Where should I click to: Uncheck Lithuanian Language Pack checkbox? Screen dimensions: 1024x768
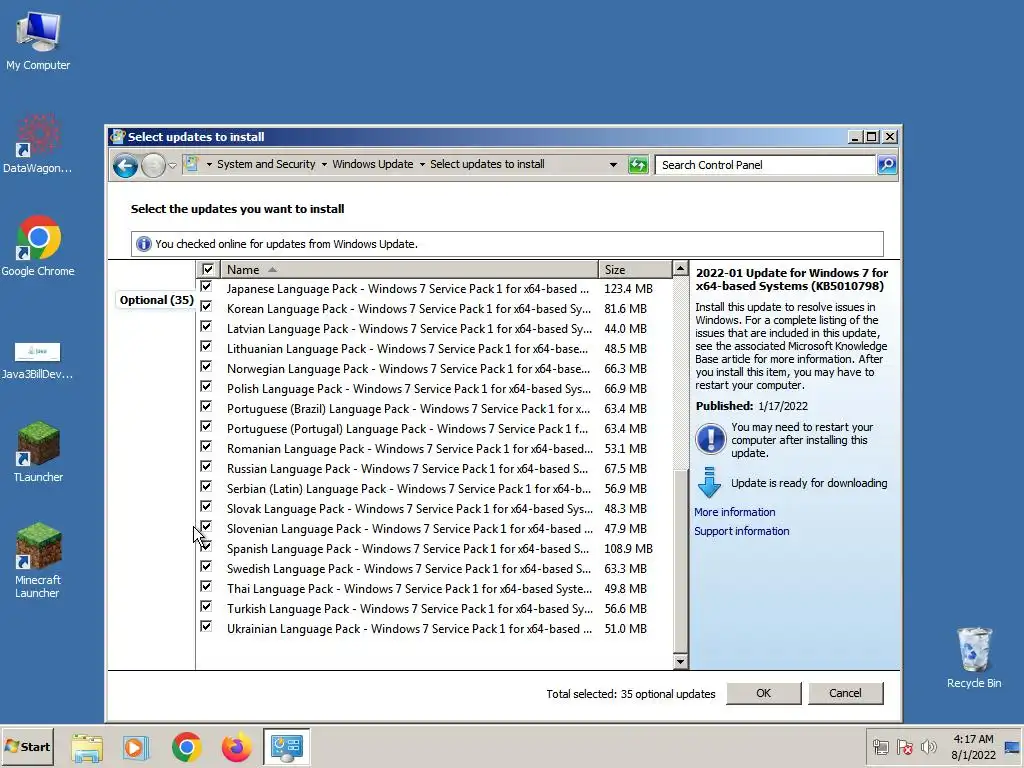point(206,346)
